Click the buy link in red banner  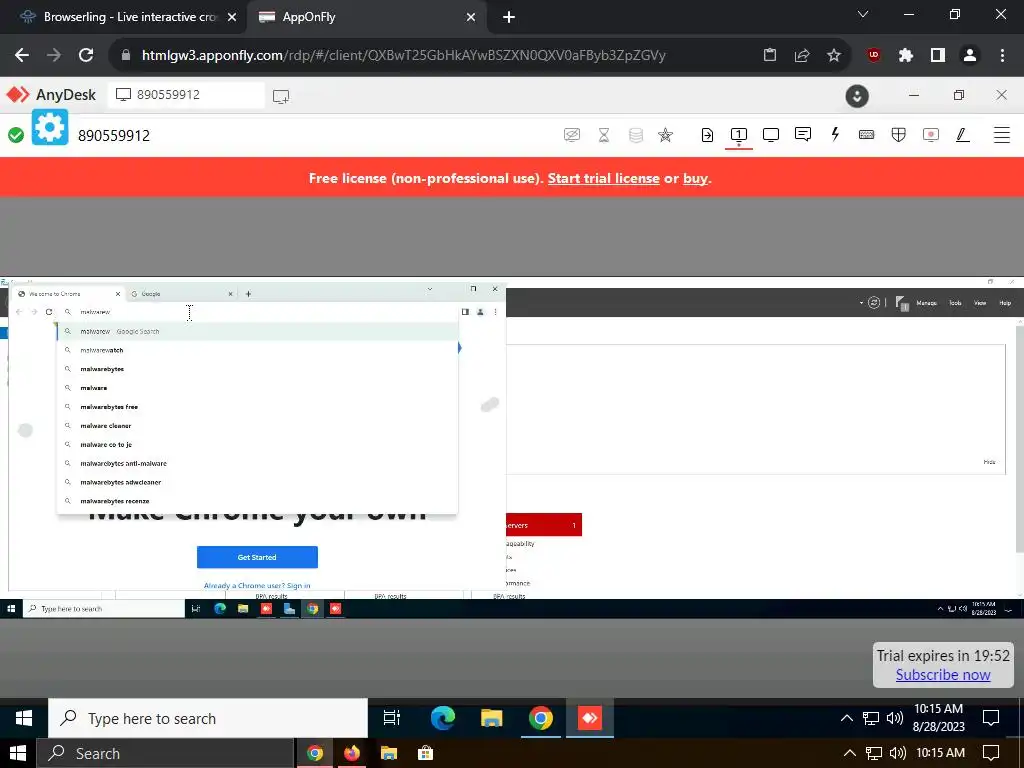[x=696, y=178]
